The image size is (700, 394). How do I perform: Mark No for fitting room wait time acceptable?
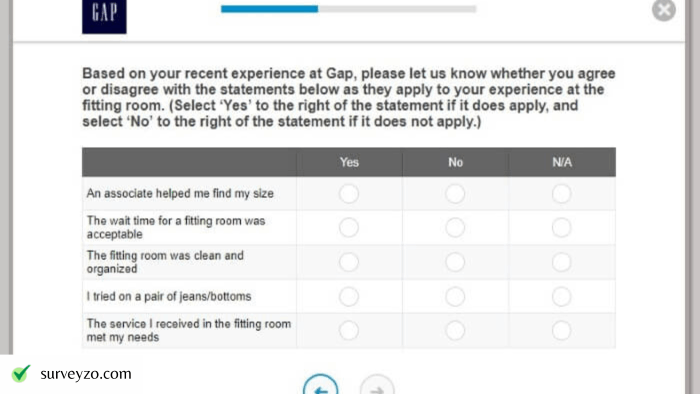point(455,228)
